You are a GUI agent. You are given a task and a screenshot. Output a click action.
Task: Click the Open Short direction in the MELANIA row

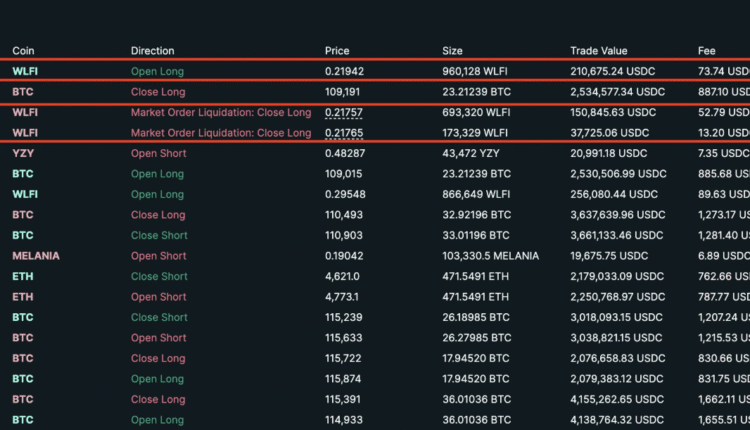158,256
